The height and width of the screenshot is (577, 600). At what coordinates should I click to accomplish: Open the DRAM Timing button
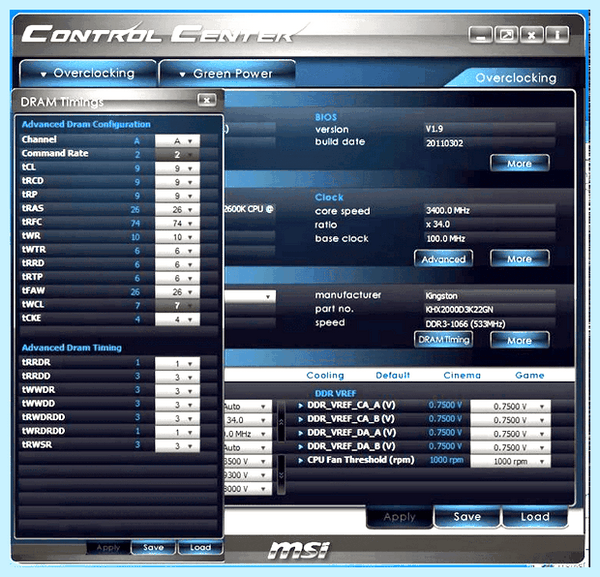click(x=443, y=340)
